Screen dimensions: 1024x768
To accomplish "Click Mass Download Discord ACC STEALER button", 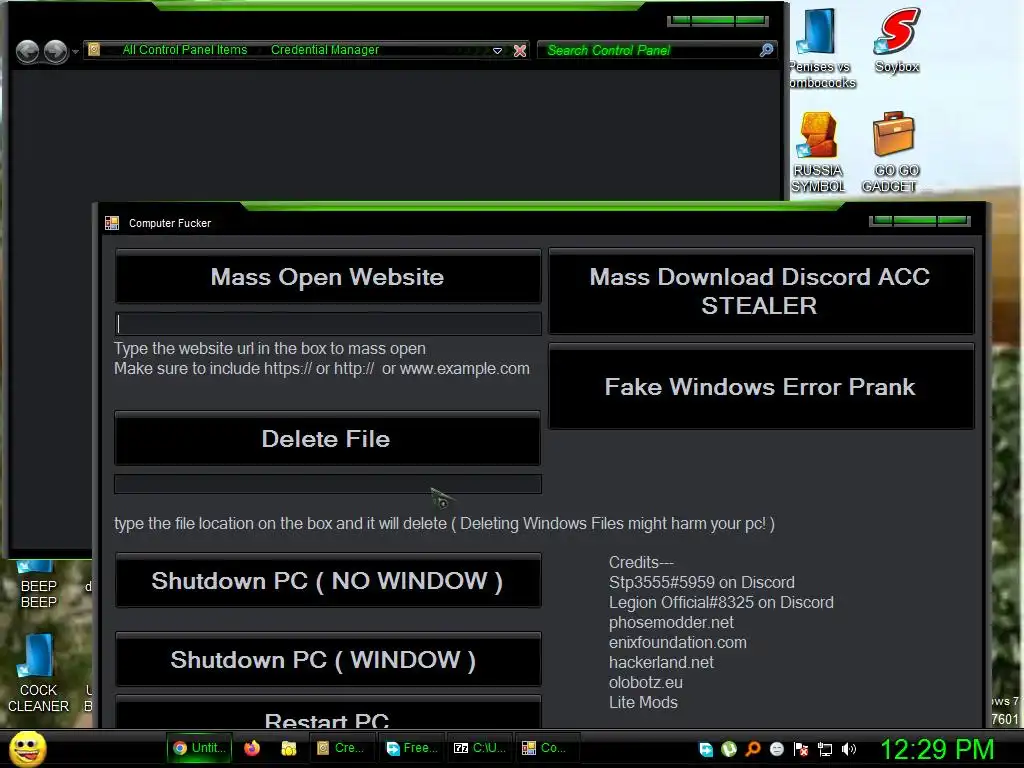I will tap(761, 291).
